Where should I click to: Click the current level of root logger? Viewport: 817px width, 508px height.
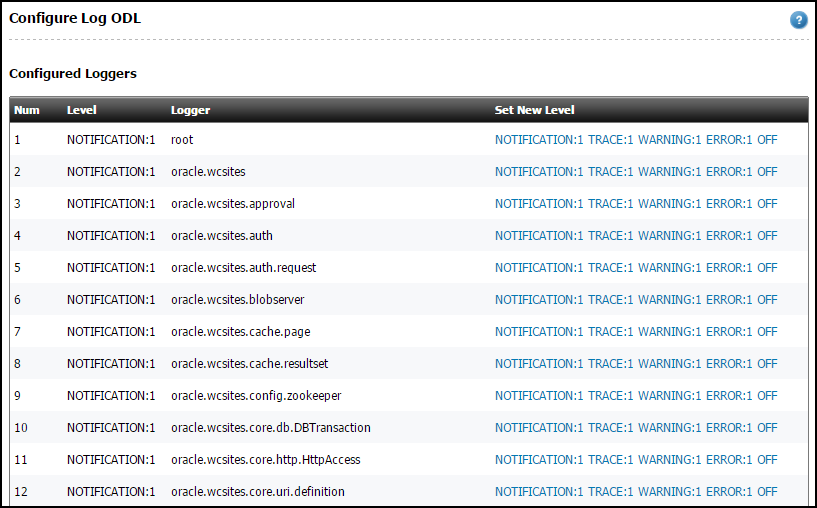111,140
